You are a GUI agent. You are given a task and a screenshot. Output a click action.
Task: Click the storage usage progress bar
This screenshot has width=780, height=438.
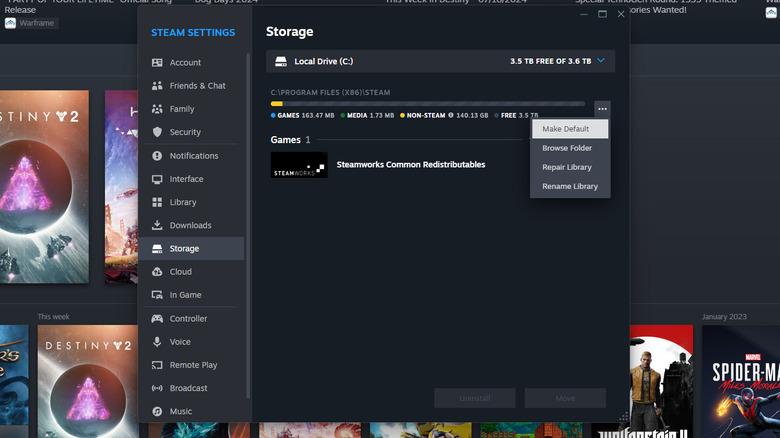click(x=428, y=104)
